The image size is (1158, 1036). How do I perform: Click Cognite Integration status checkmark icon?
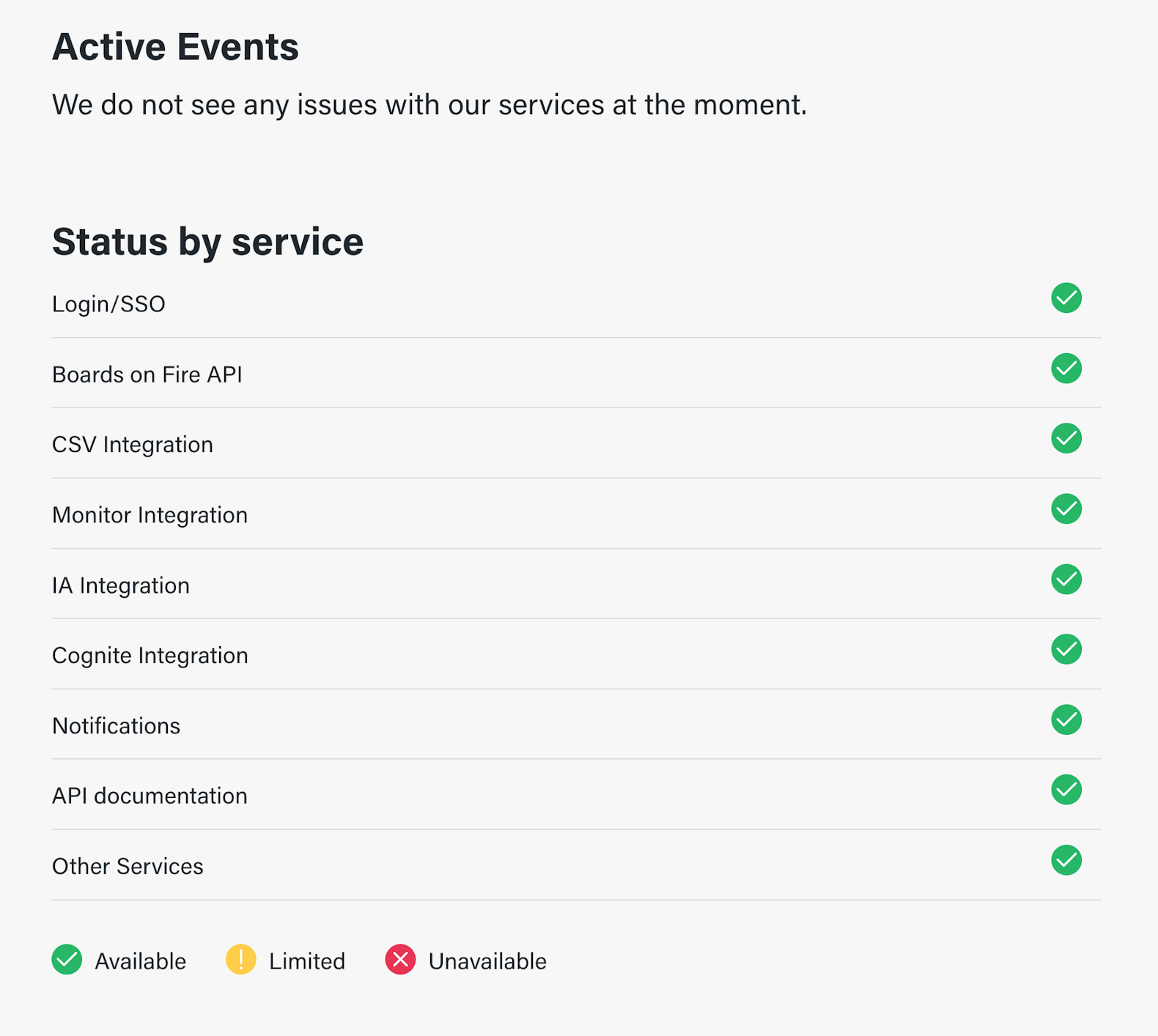coord(1066,649)
